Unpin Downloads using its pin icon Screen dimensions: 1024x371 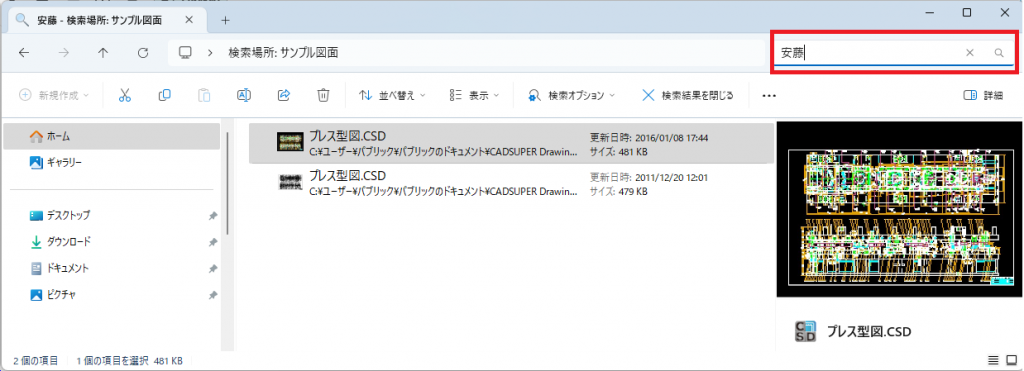point(212,242)
